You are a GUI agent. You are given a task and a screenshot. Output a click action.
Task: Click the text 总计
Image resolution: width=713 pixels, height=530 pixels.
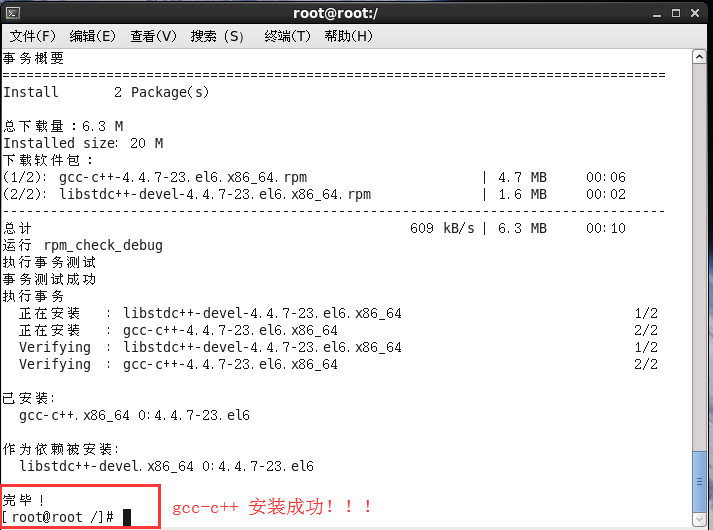coord(17,228)
